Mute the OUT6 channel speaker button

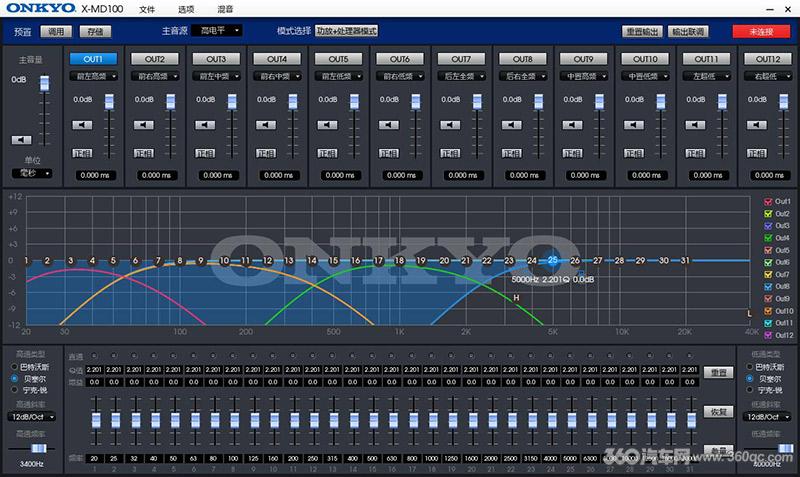(x=388, y=125)
